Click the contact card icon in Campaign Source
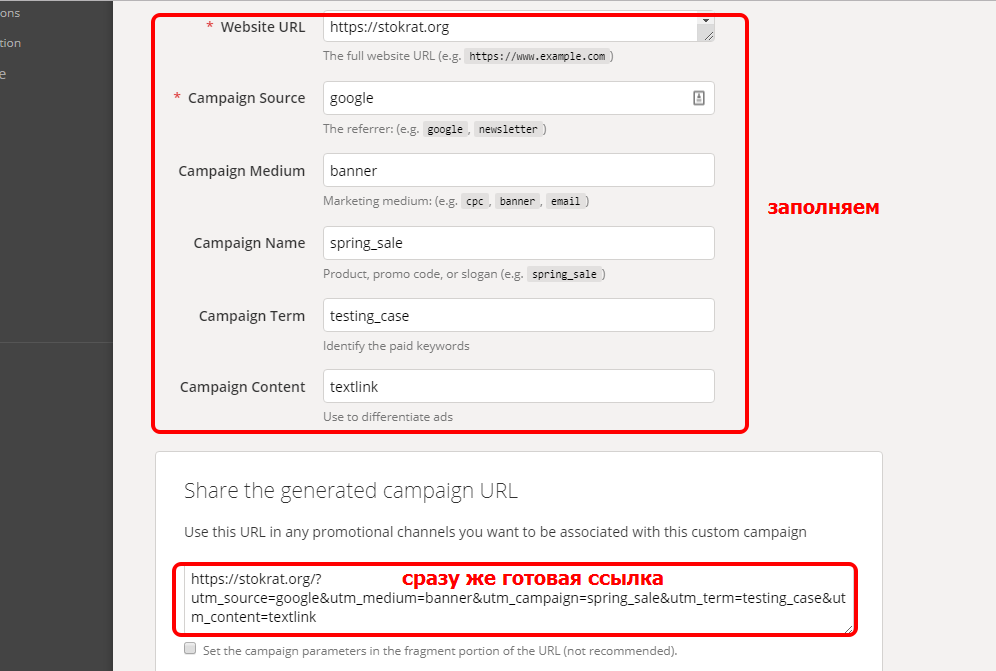The width and height of the screenshot is (996, 671). [699, 98]
